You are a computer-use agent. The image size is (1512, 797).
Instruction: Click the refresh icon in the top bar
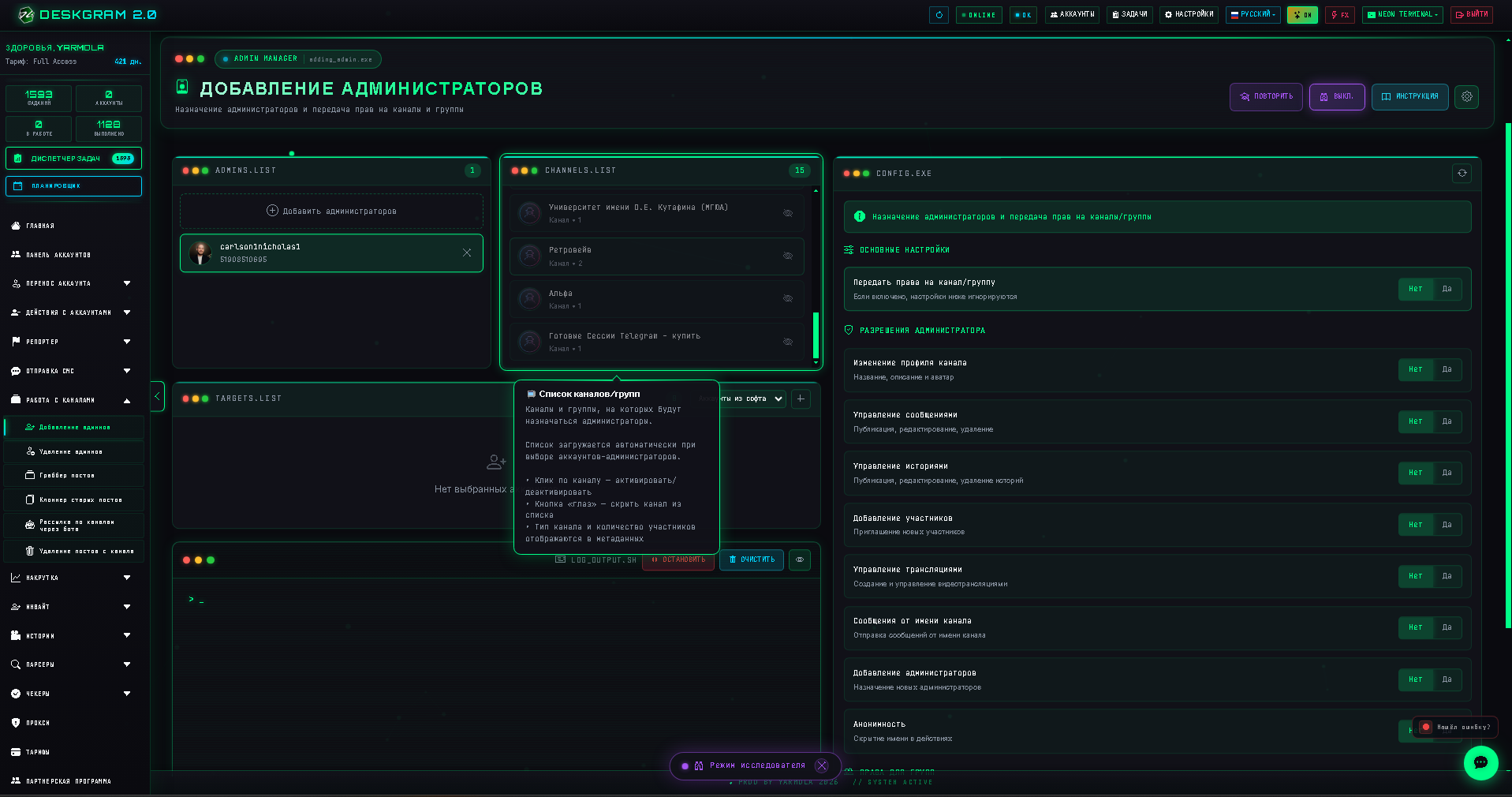(x=939, y=15)
